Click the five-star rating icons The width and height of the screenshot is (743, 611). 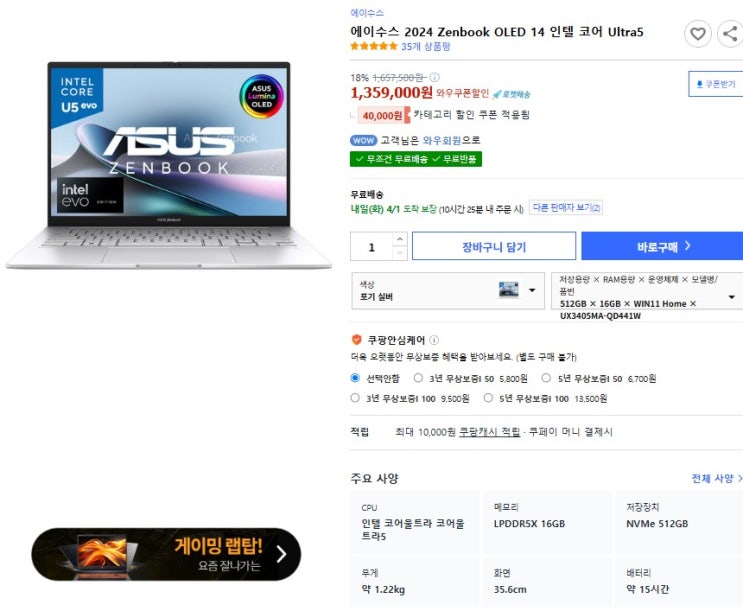point(373,46)
